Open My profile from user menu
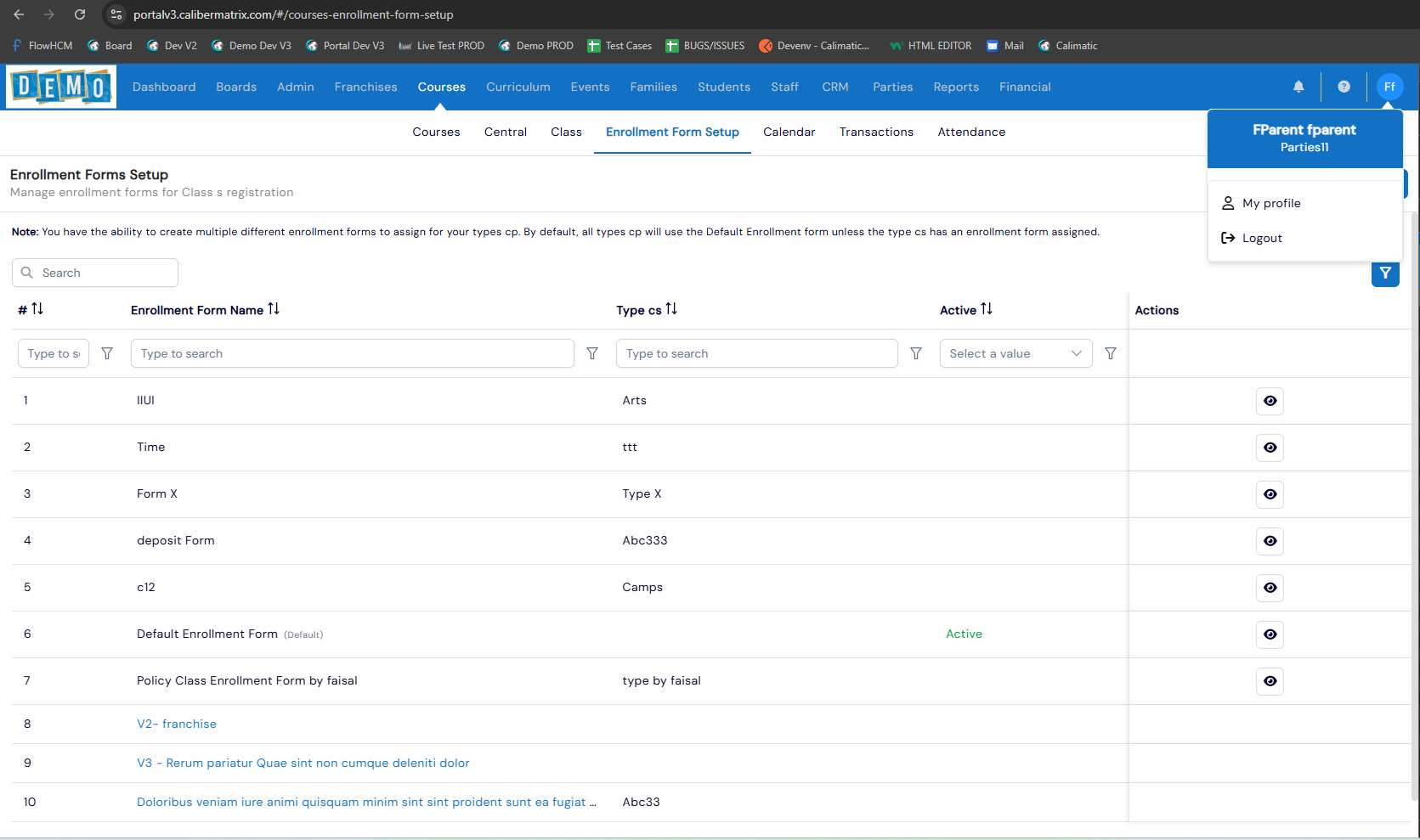 (x=1261, y=203)
